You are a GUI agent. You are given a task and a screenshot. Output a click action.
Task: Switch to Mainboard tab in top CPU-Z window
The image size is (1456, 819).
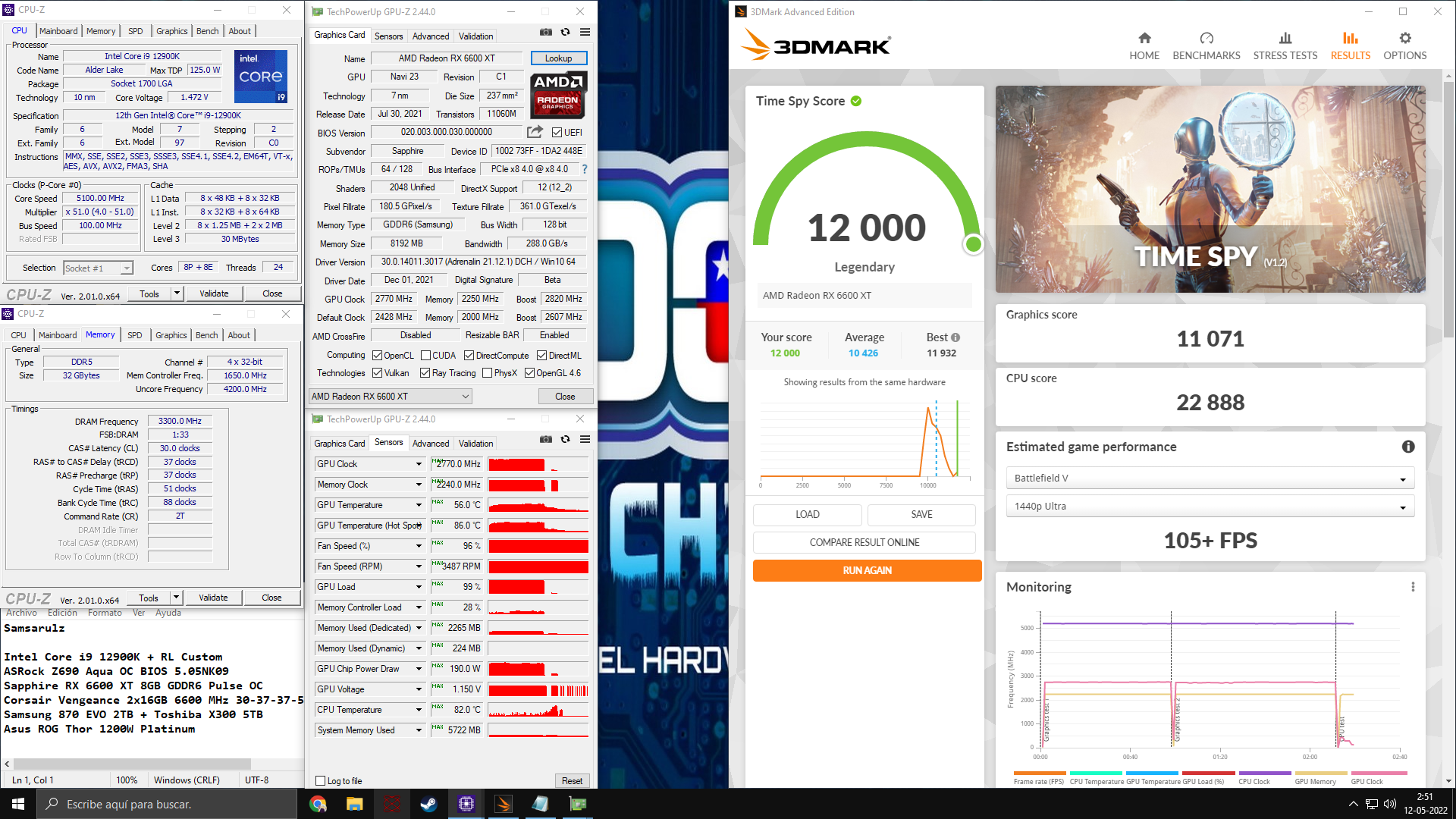(x=58, y=31)
